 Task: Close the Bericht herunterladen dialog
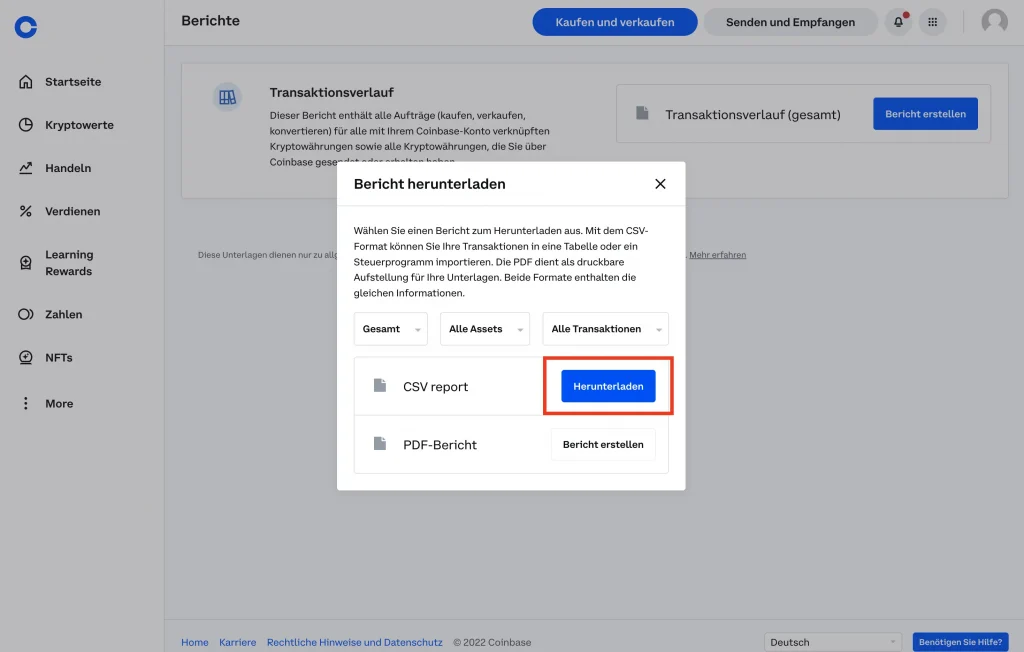660,184
